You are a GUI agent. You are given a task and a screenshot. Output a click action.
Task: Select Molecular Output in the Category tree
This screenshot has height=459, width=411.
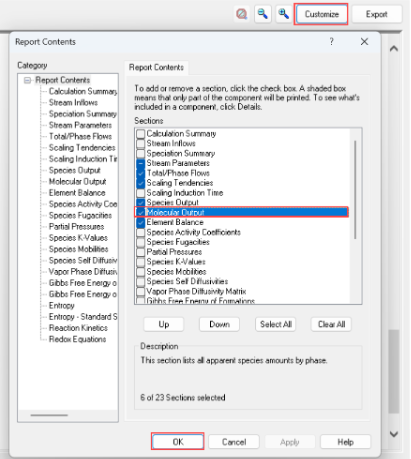click(x=77, y=182)
